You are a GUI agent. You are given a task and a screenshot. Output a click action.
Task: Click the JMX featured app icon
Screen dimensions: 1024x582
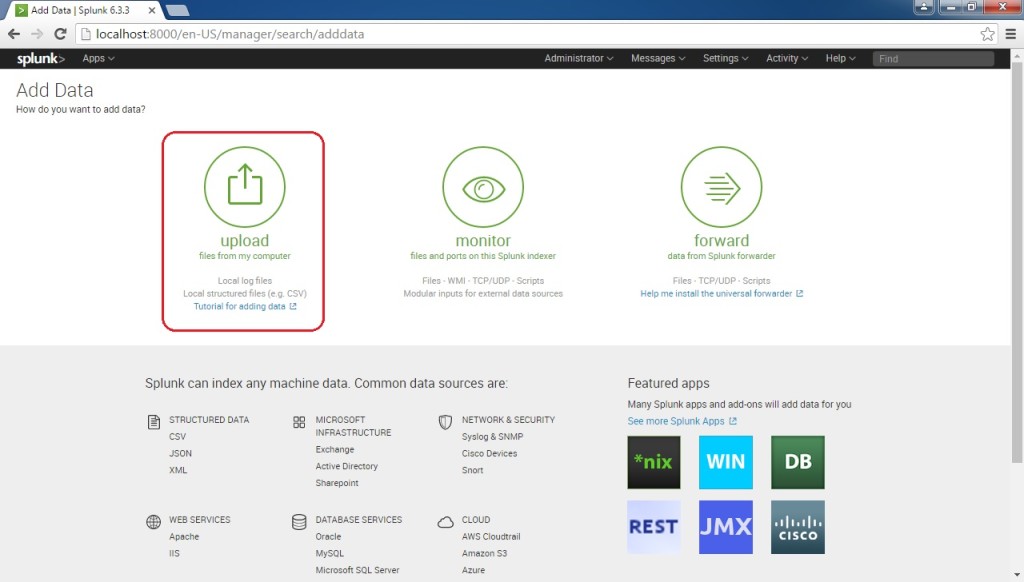725,527
